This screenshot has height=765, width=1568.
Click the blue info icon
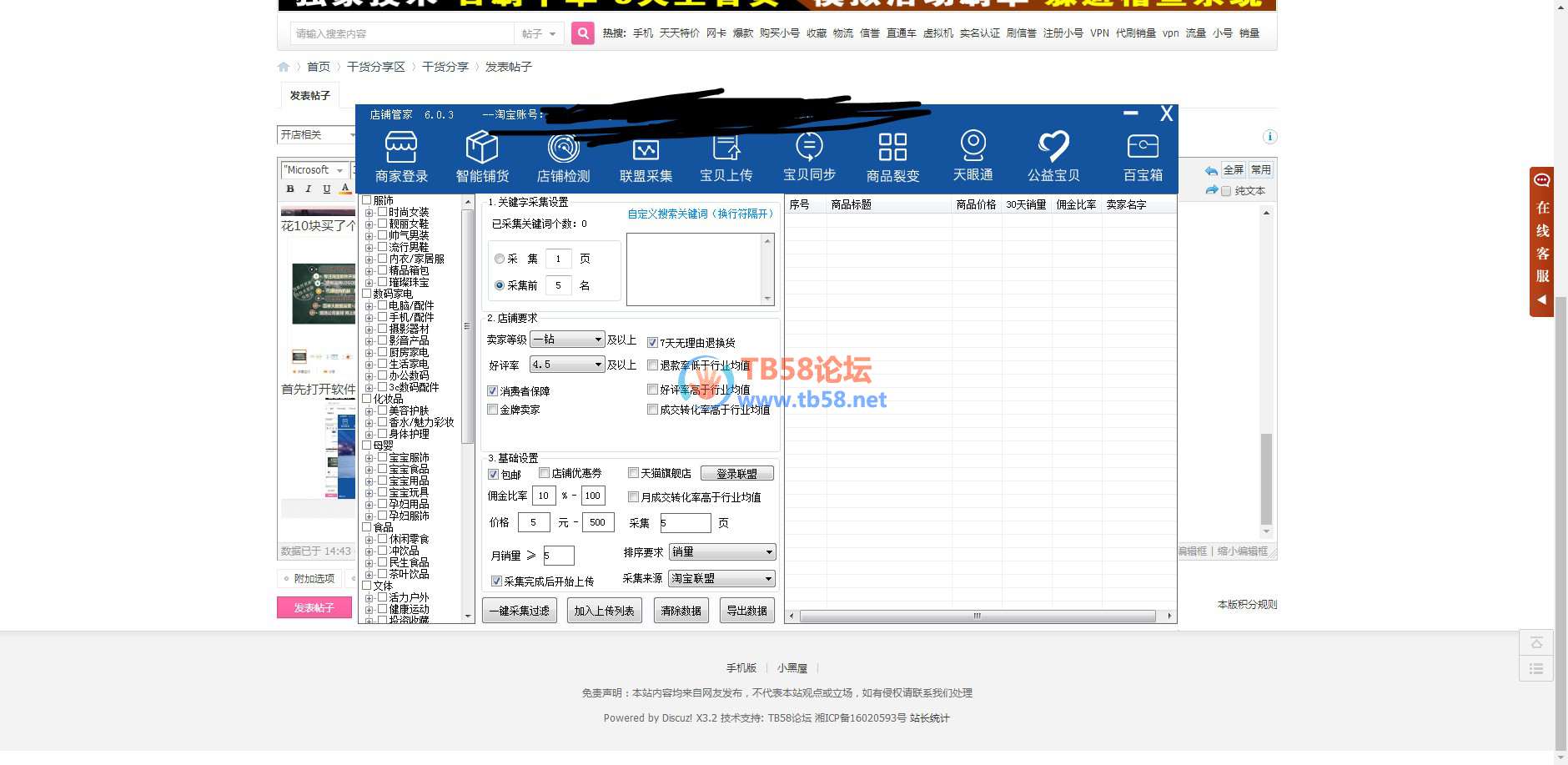tap(1269, 137)
